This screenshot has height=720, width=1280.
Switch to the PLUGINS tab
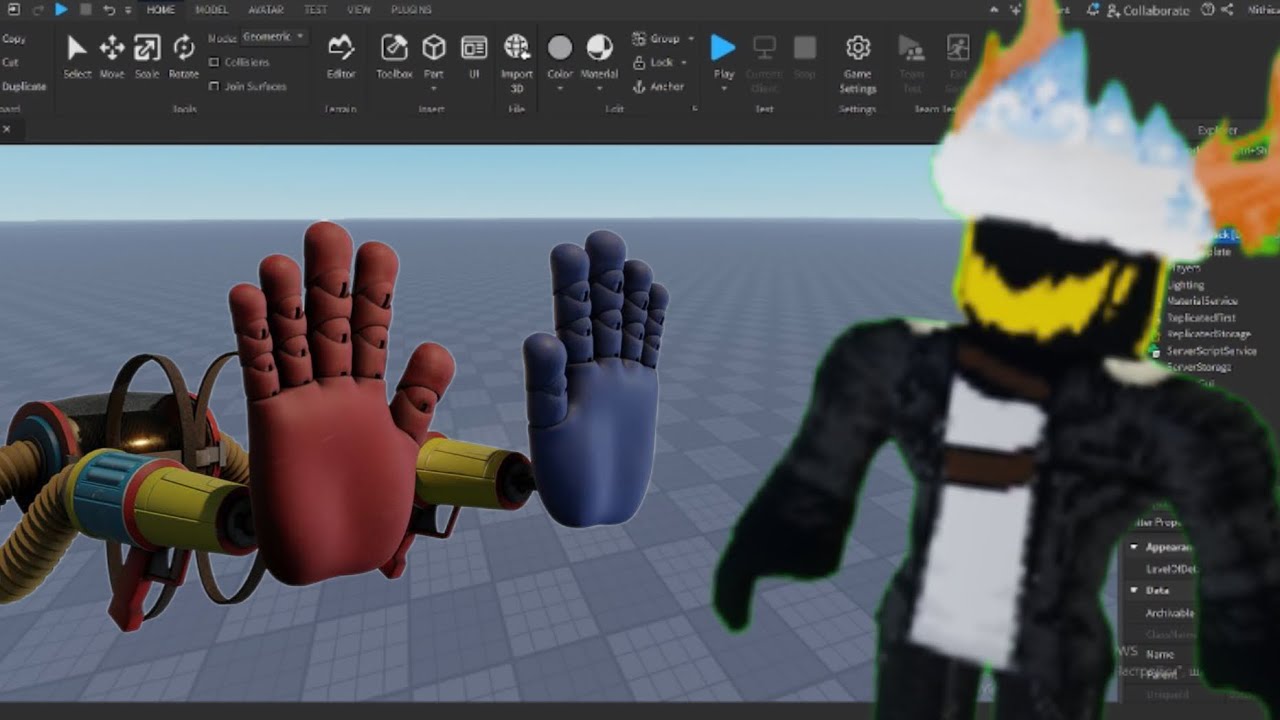click(412, 9)
